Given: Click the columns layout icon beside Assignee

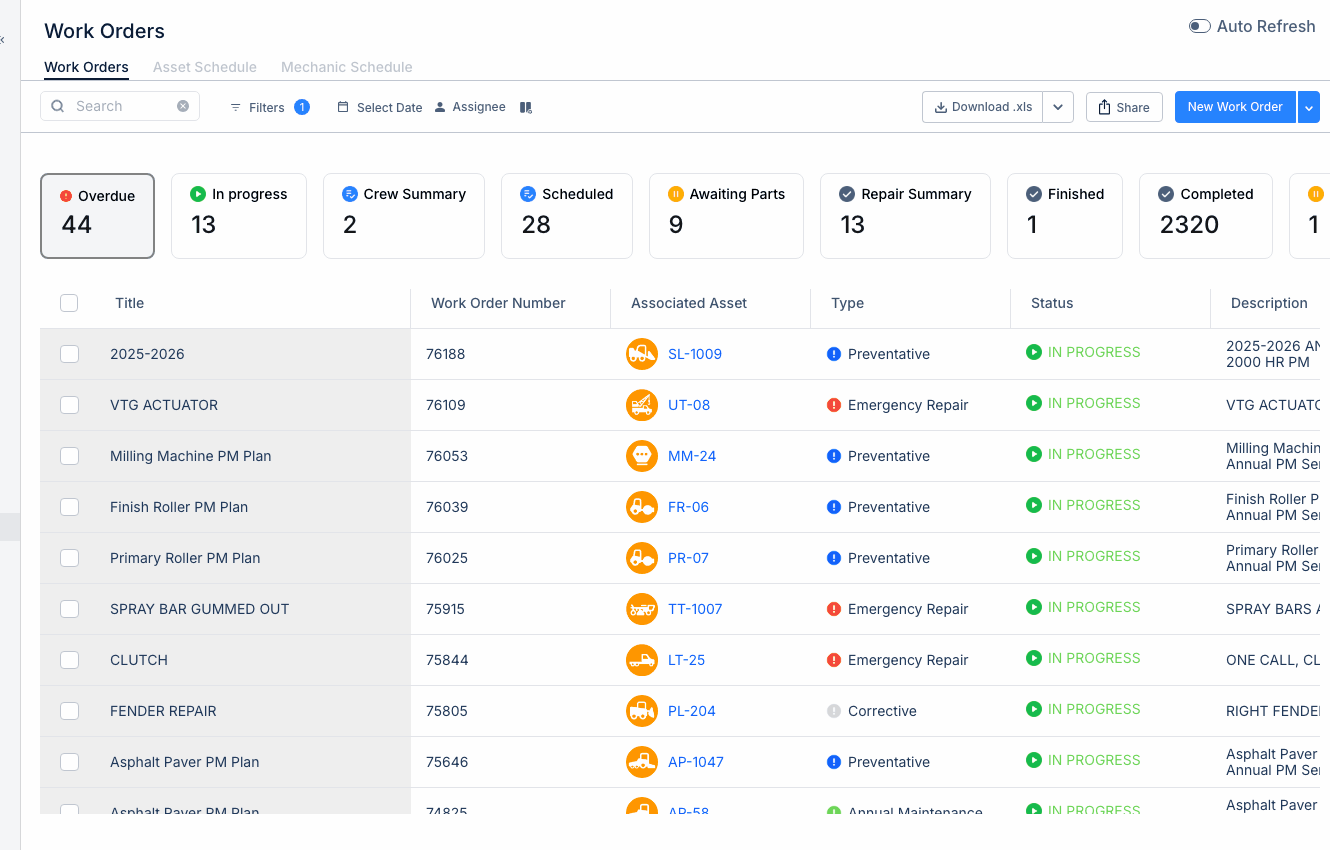Looking at the screenshot, I should [526, 107].
